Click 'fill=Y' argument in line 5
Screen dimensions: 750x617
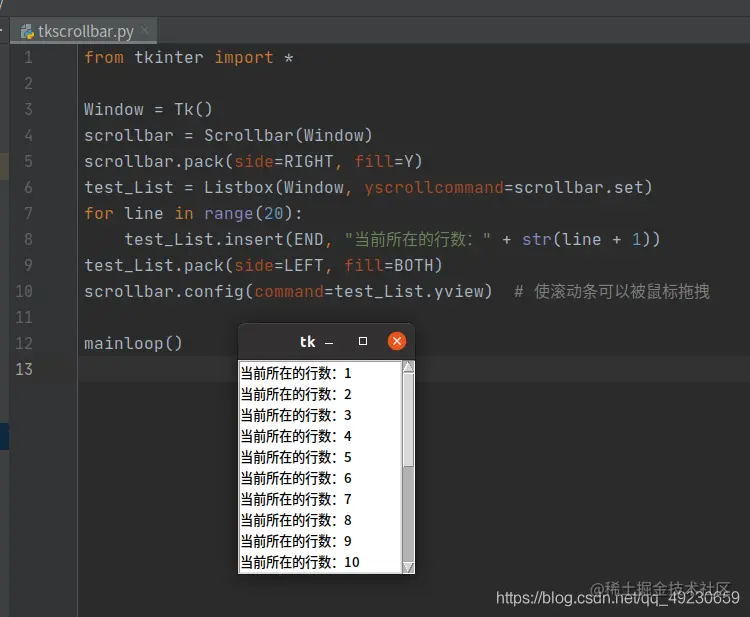click(383, 161)
